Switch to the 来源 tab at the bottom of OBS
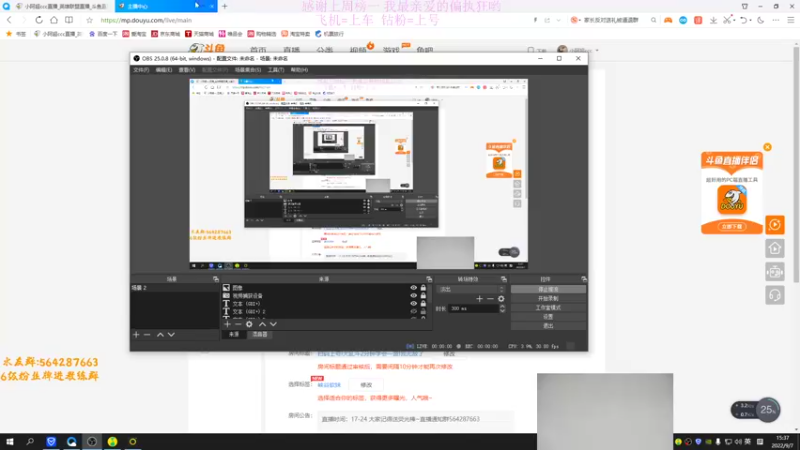The width and height of the screenshot is (800, 450). click(x=234, y=335)
